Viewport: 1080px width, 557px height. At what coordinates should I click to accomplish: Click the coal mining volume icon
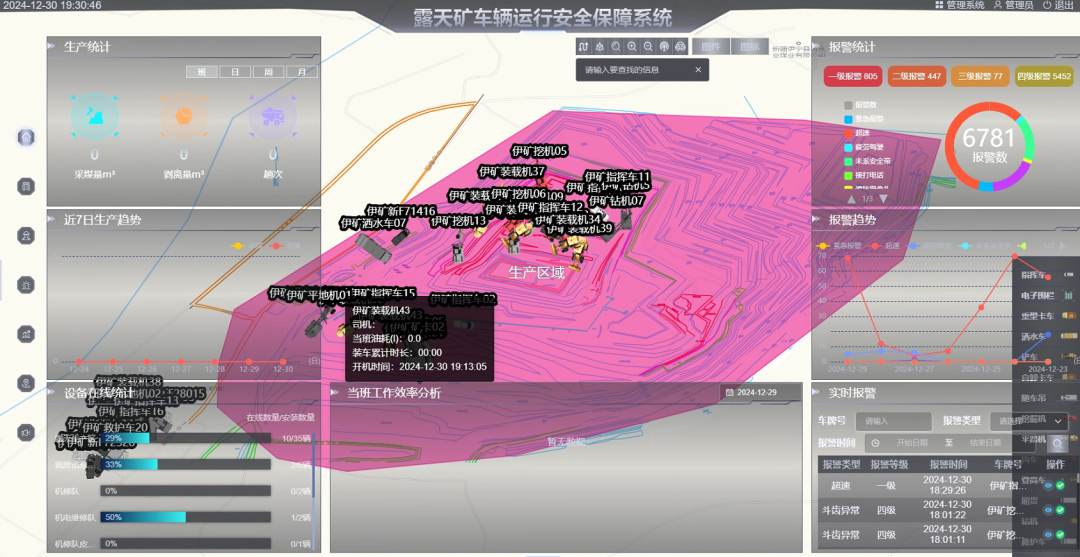tap(94, 117)
